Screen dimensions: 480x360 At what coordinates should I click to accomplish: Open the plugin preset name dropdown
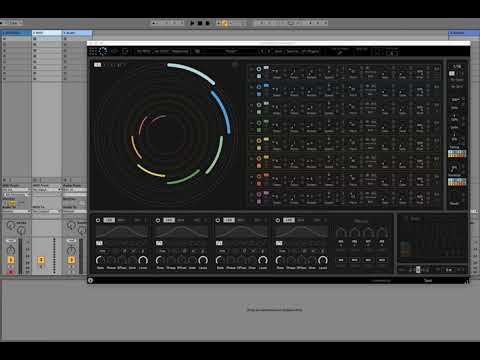coord(232,51)
